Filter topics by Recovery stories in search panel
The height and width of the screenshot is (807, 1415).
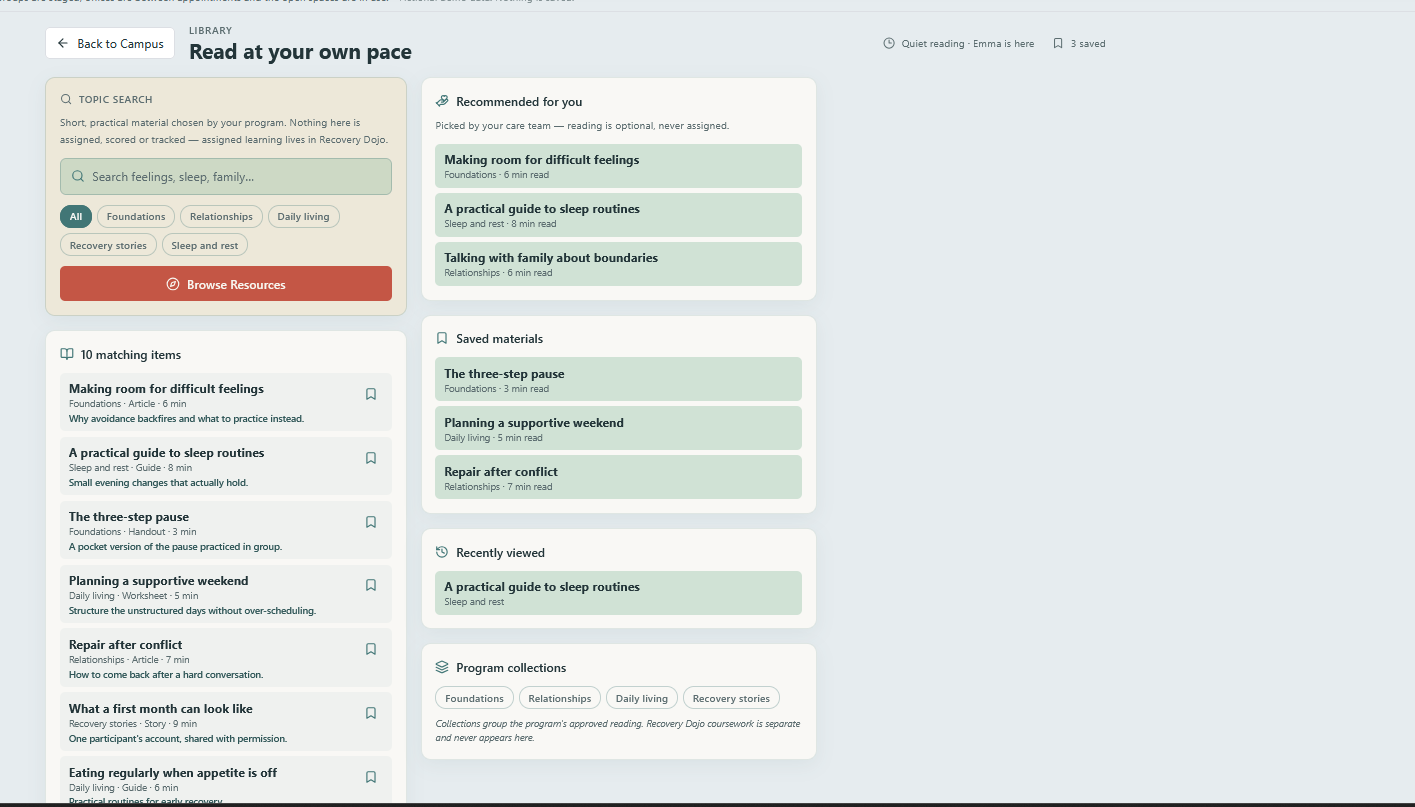[108, 245]
